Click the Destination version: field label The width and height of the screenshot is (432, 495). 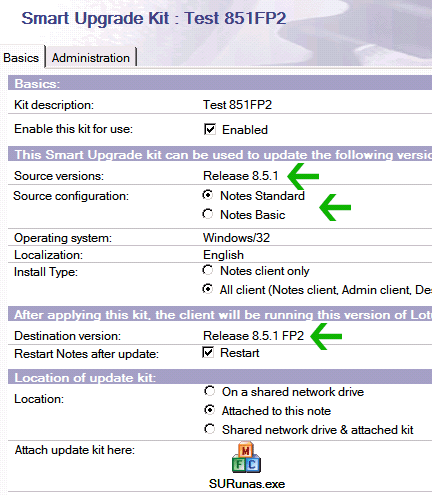(x=67, y=336)
